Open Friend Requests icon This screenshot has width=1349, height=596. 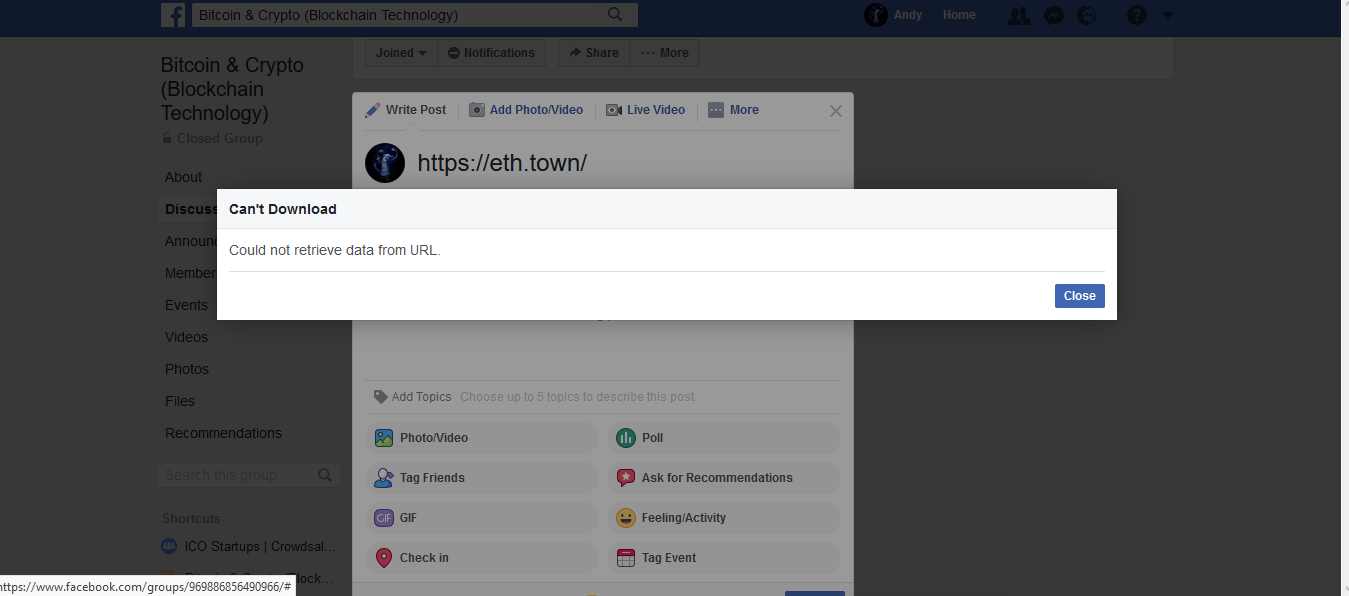click(1018, 16)
